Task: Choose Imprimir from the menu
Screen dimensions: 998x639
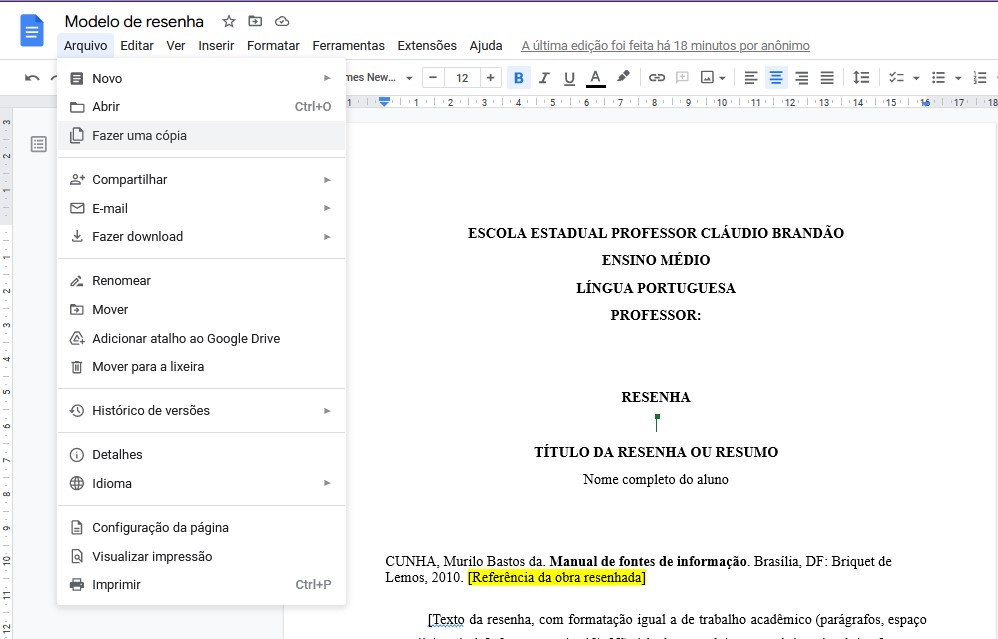Action: pyautogui.click(x=201, y=584)
